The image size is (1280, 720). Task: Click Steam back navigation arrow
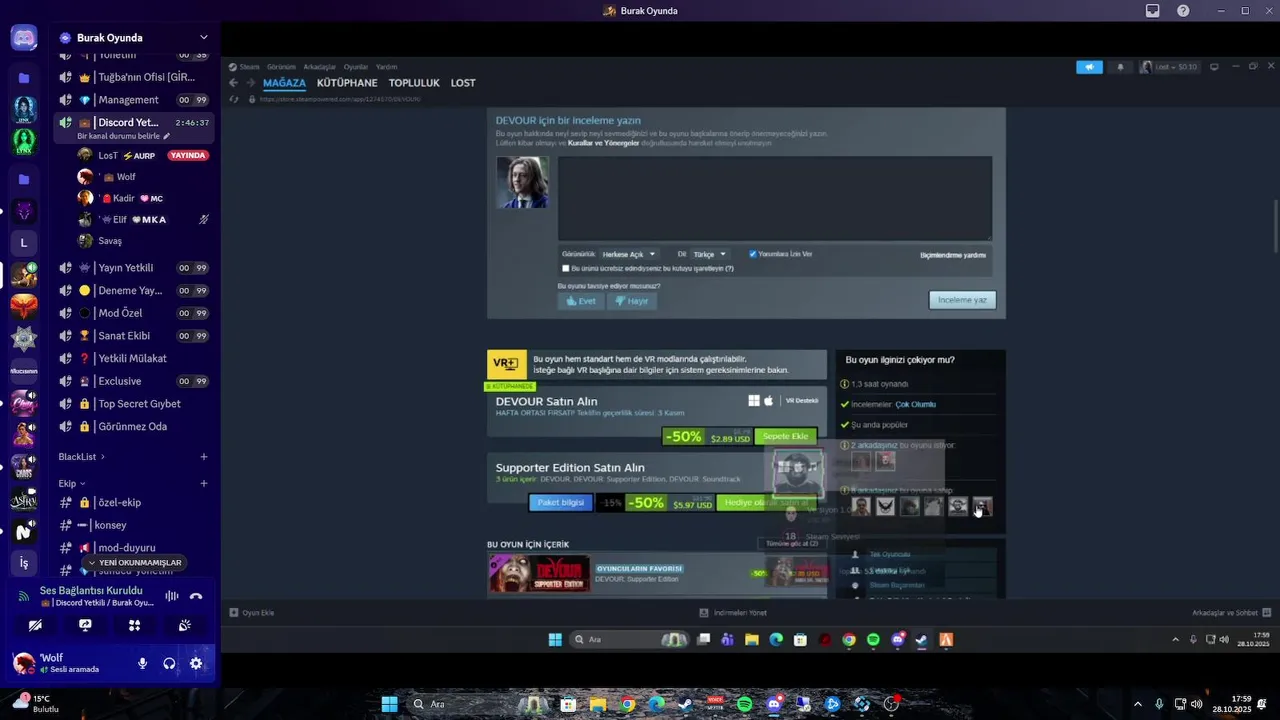pyautogui.click(x=233, y=83)
